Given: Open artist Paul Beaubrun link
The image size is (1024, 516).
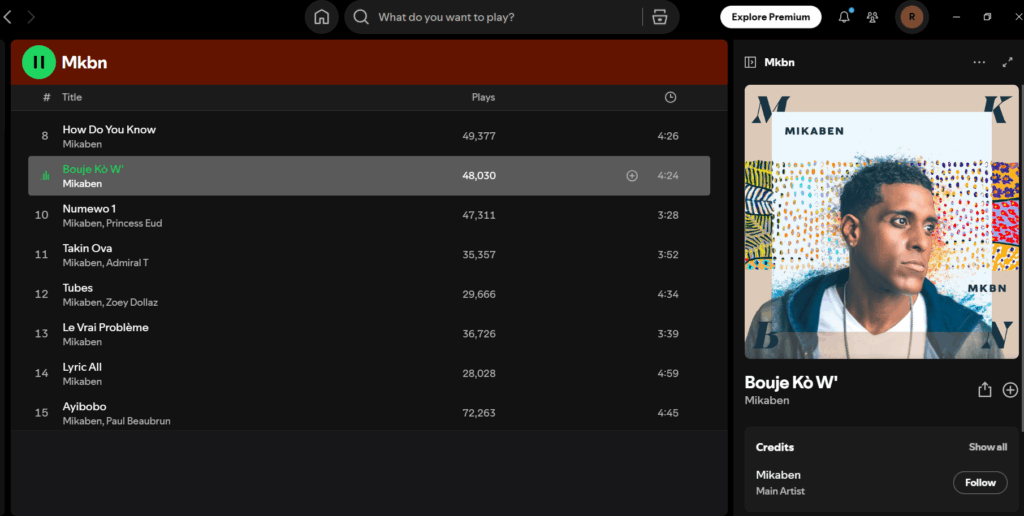Looking at the screenshot, I should 138,421.
